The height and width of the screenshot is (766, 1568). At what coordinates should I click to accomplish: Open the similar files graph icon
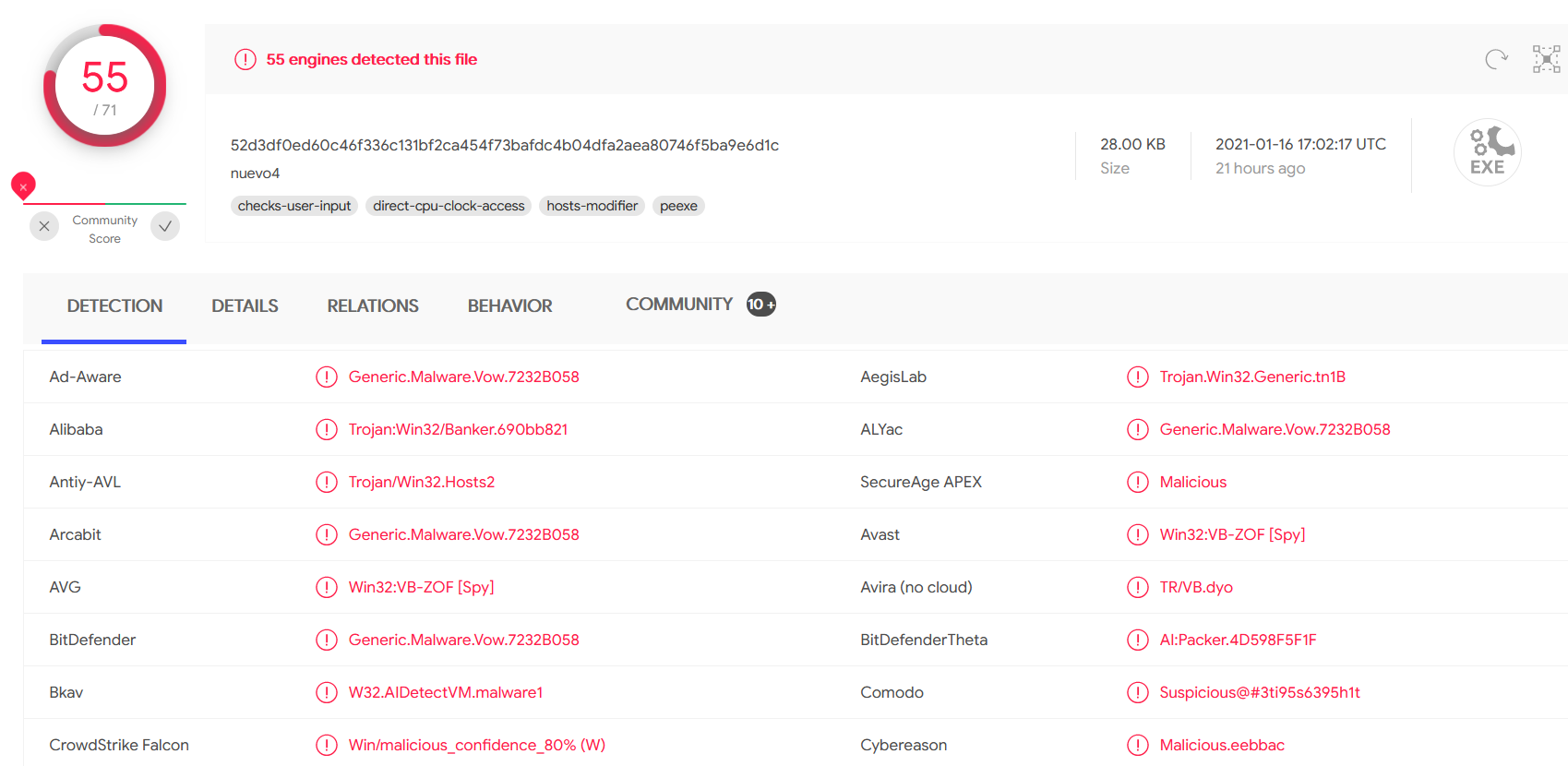click(1546, 59)
